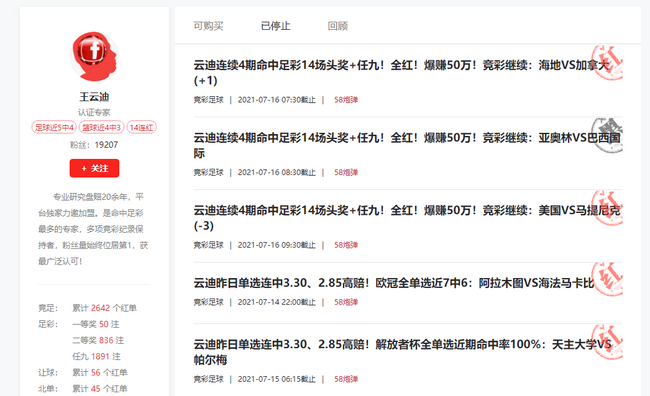
Task: Switch to the 已停止 tab
Action: 275,26
